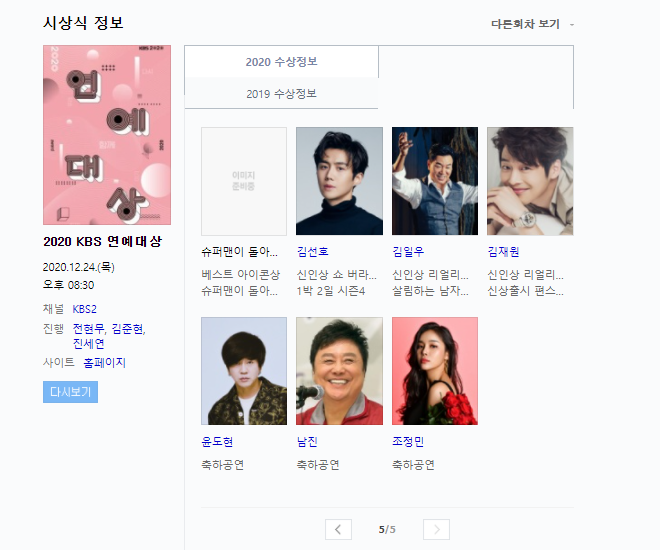The height and width of the screenshot is (550, 660).
Task: Go to the previous page of winners
Action: click(x=338, y=529)
